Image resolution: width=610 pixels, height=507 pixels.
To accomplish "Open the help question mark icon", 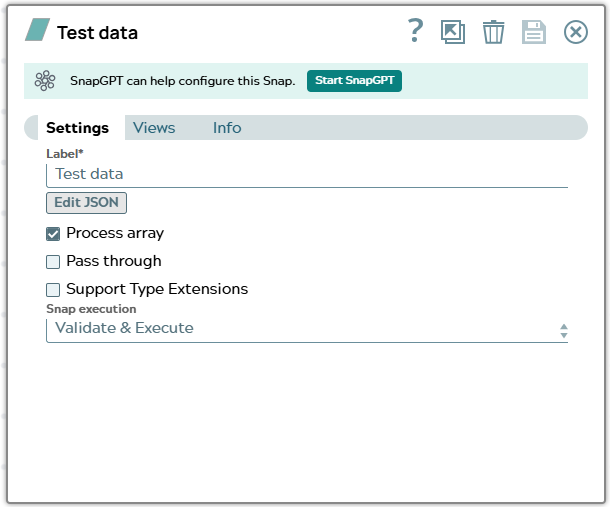I will click(415, 31).
